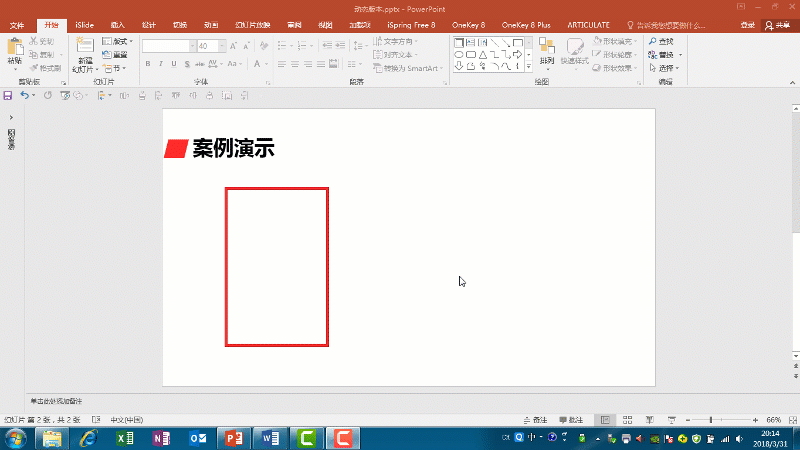Select the right arrow shape in gallery
The height and width of the screenshot is (450, 800).
tap(517, 55)
